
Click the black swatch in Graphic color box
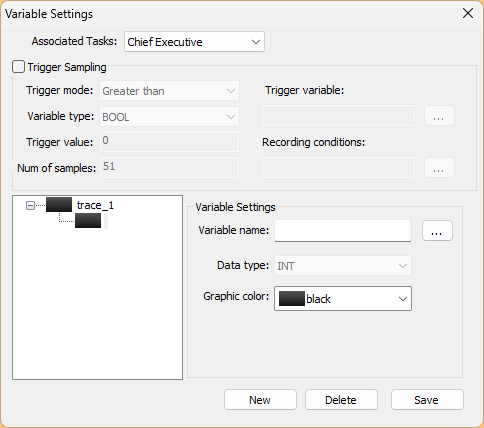tap(292, 299)
